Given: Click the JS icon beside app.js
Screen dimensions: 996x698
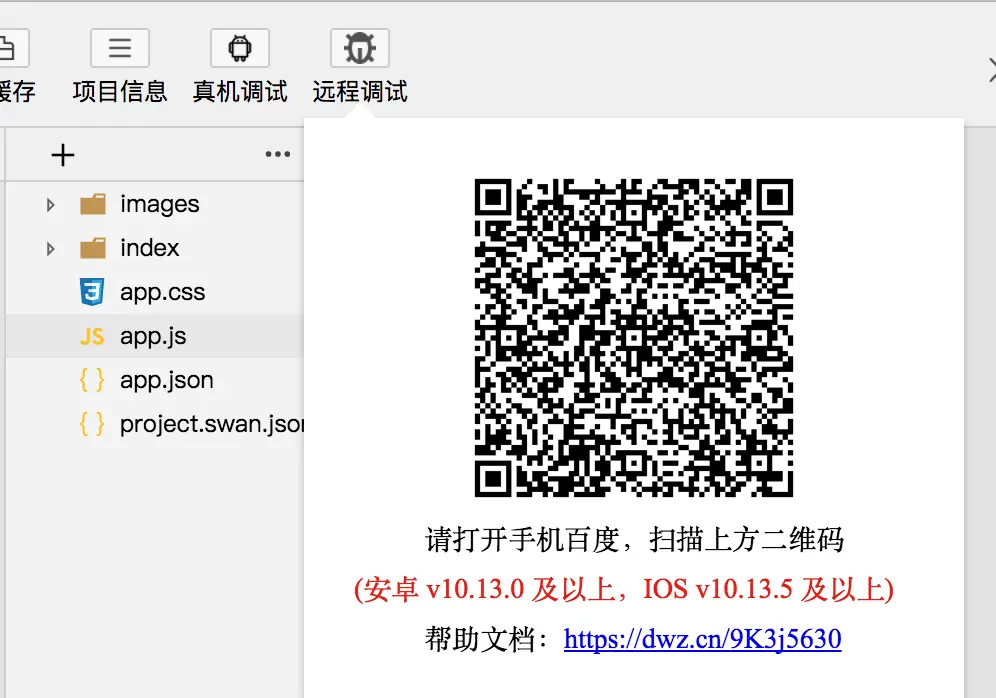Looking at the screenshot, I should point(92,336).
